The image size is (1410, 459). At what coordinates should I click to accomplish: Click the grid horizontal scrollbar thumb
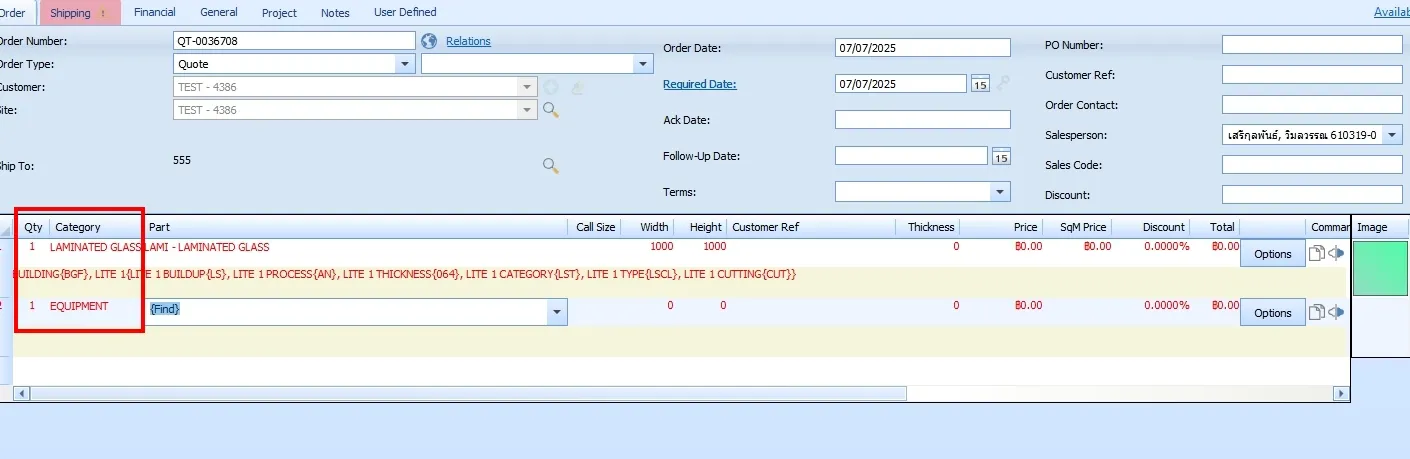tap(468, 393)
